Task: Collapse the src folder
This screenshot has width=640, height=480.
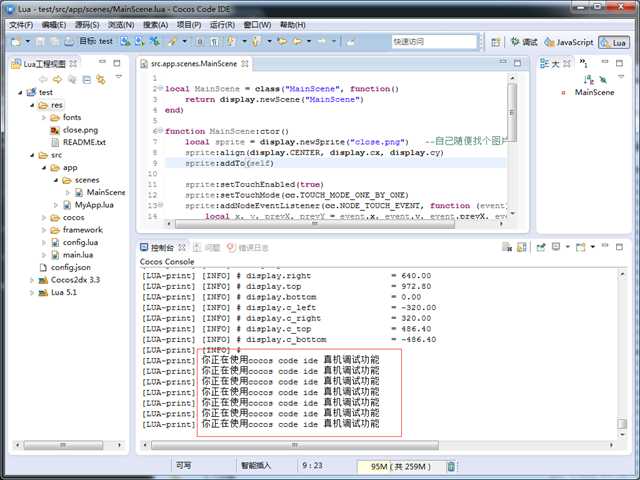Action: 32,155
